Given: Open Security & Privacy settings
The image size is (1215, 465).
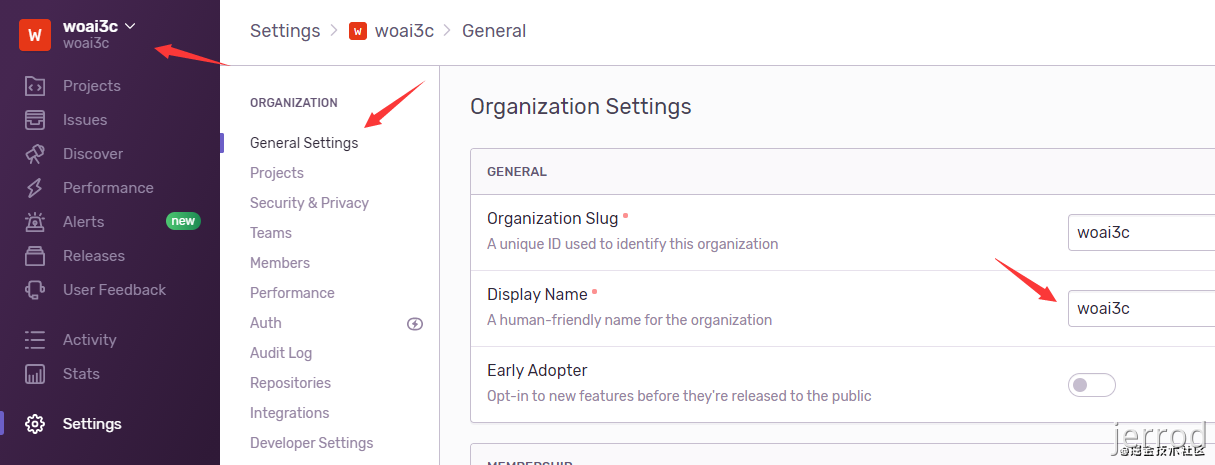Looking at the screenshot, I should pos(309,203).
